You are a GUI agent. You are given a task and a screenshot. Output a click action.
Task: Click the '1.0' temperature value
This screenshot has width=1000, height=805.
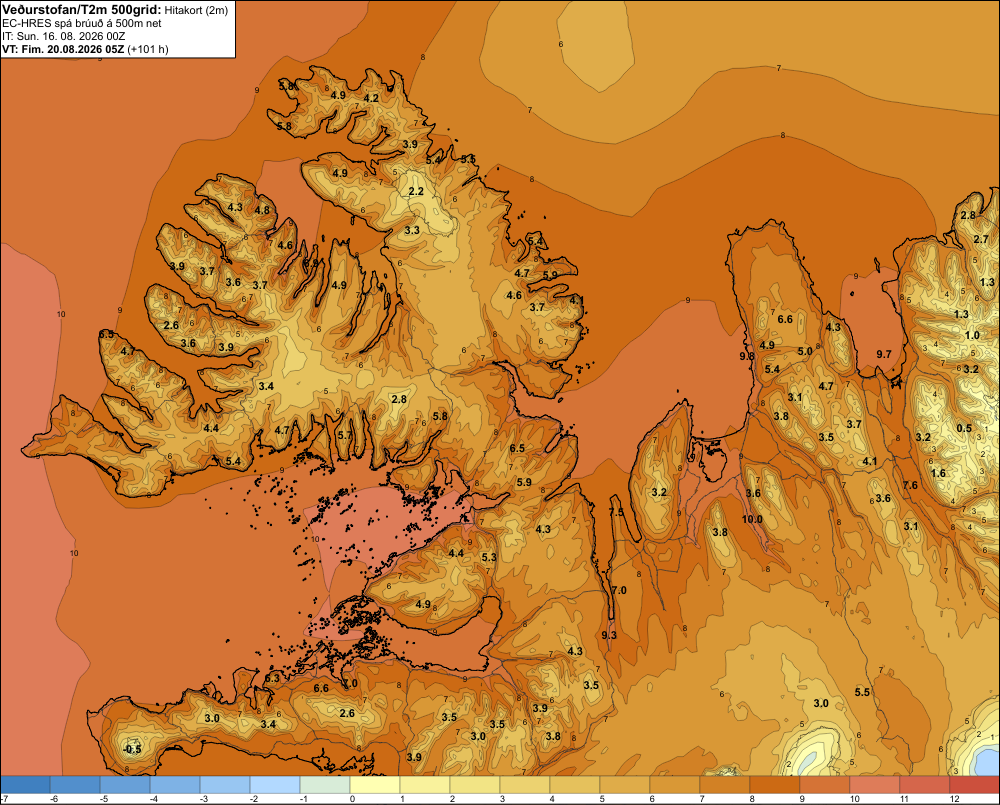coord(972,336)
